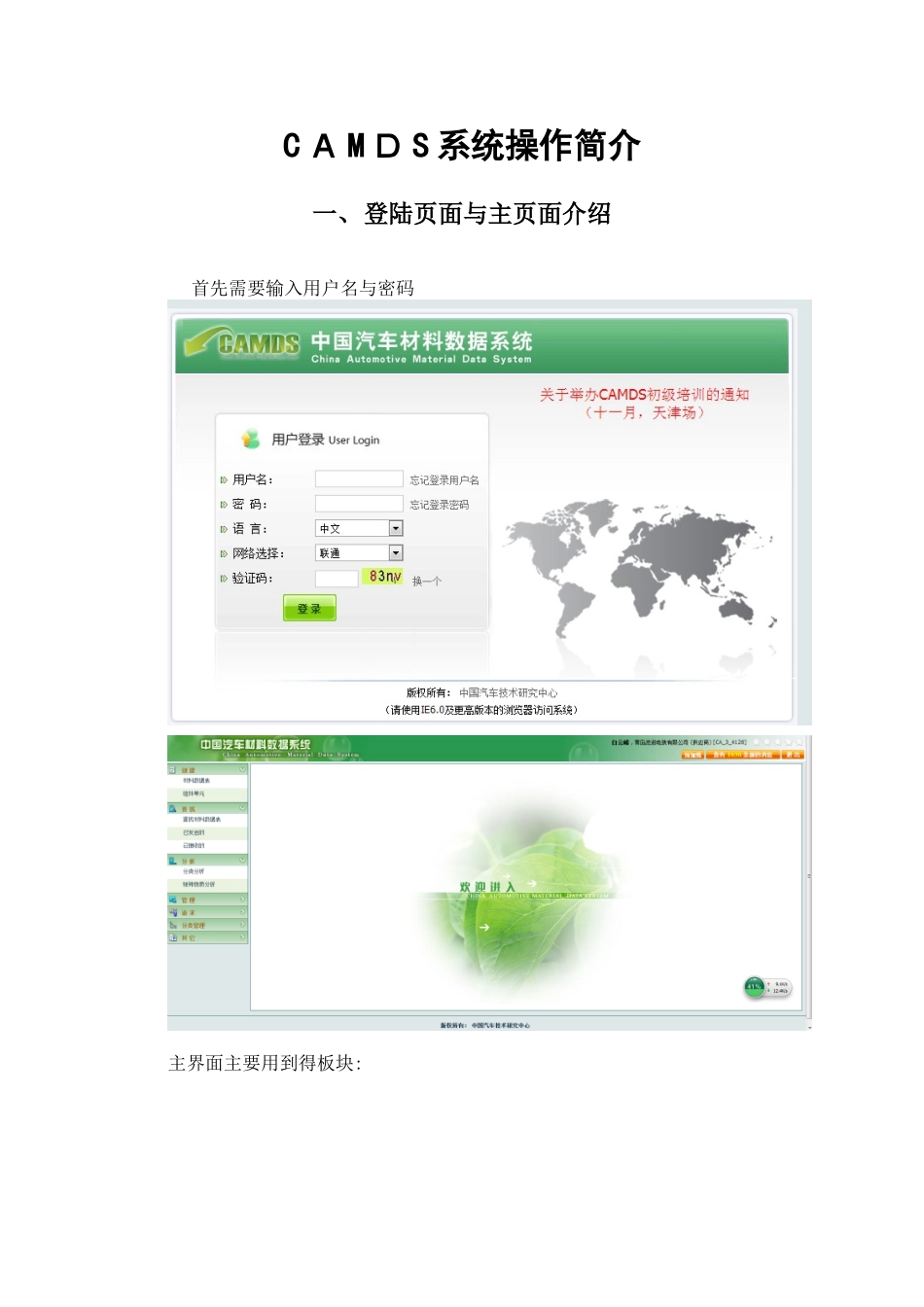Select 材料数据表 under 创建
Screen dimensions: 924x1307
click(x=196, y=780)
